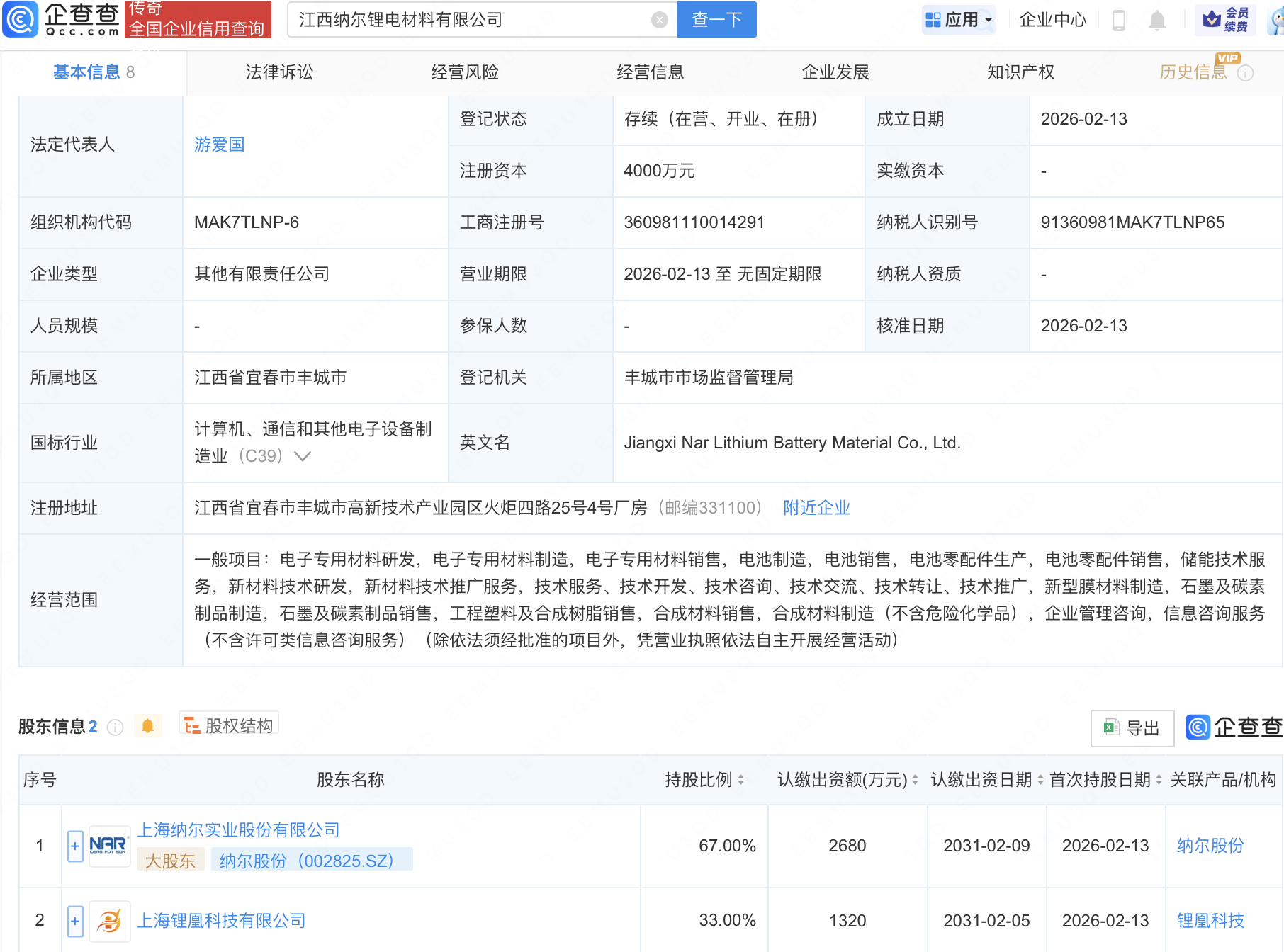Switch to the 知识产权 tab

point(1020,72)
